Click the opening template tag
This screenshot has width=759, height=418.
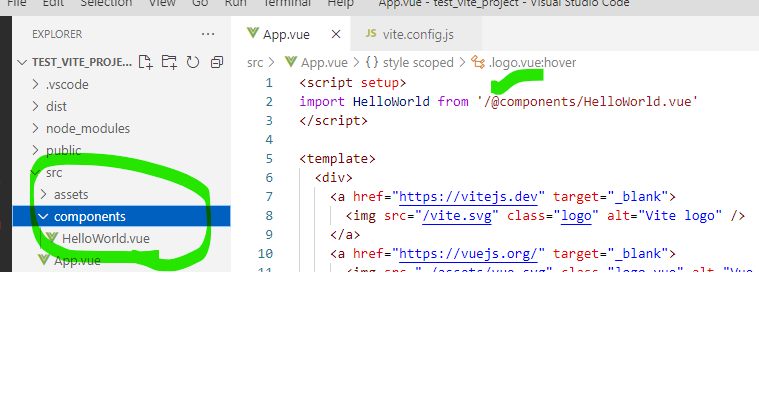point(337,159)
